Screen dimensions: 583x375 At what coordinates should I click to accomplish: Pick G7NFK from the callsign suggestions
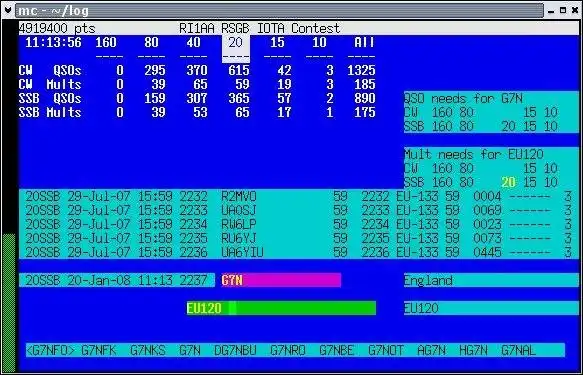(x=99, y=350)
